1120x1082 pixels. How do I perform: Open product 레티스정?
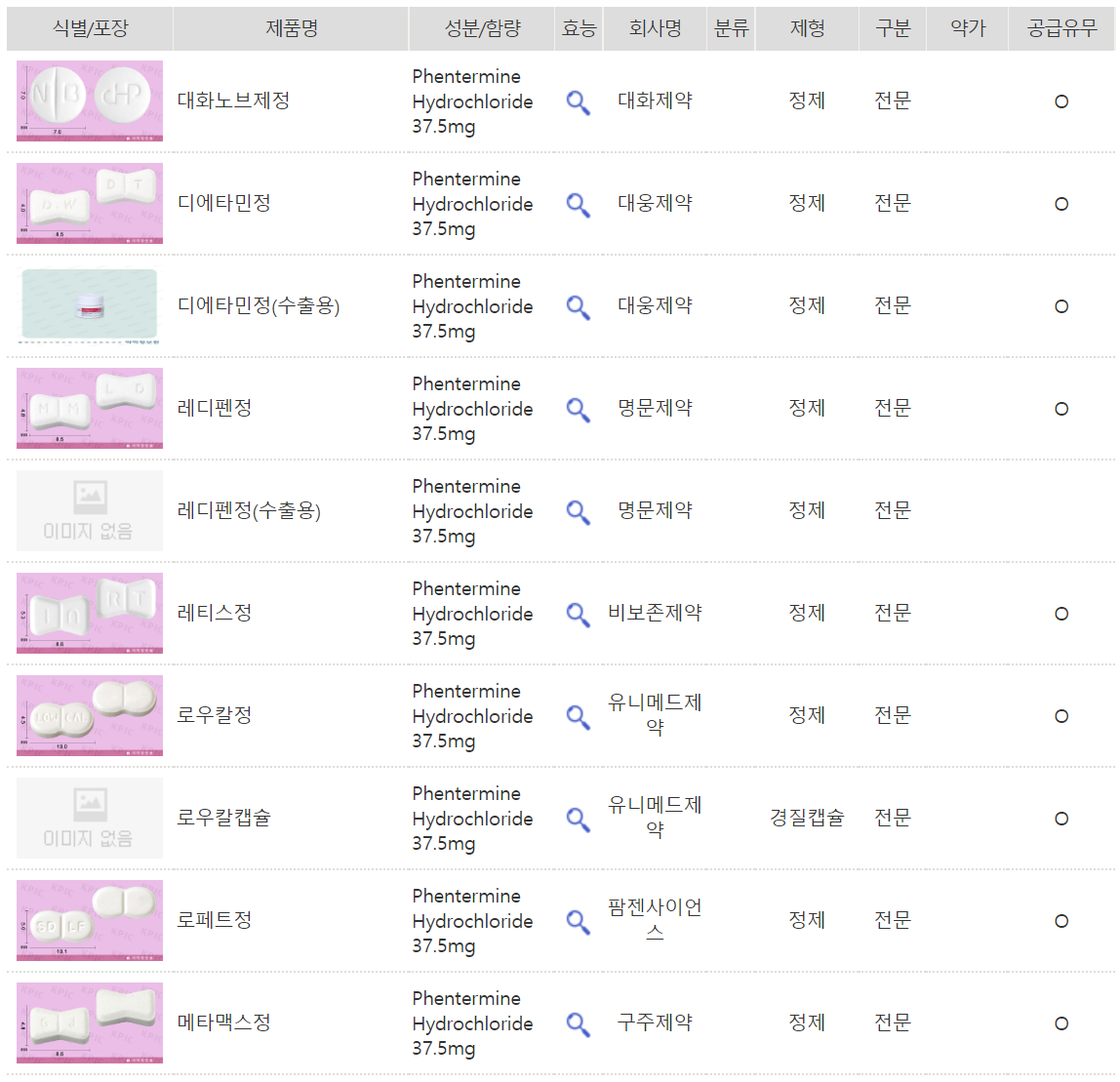point(215,613)
